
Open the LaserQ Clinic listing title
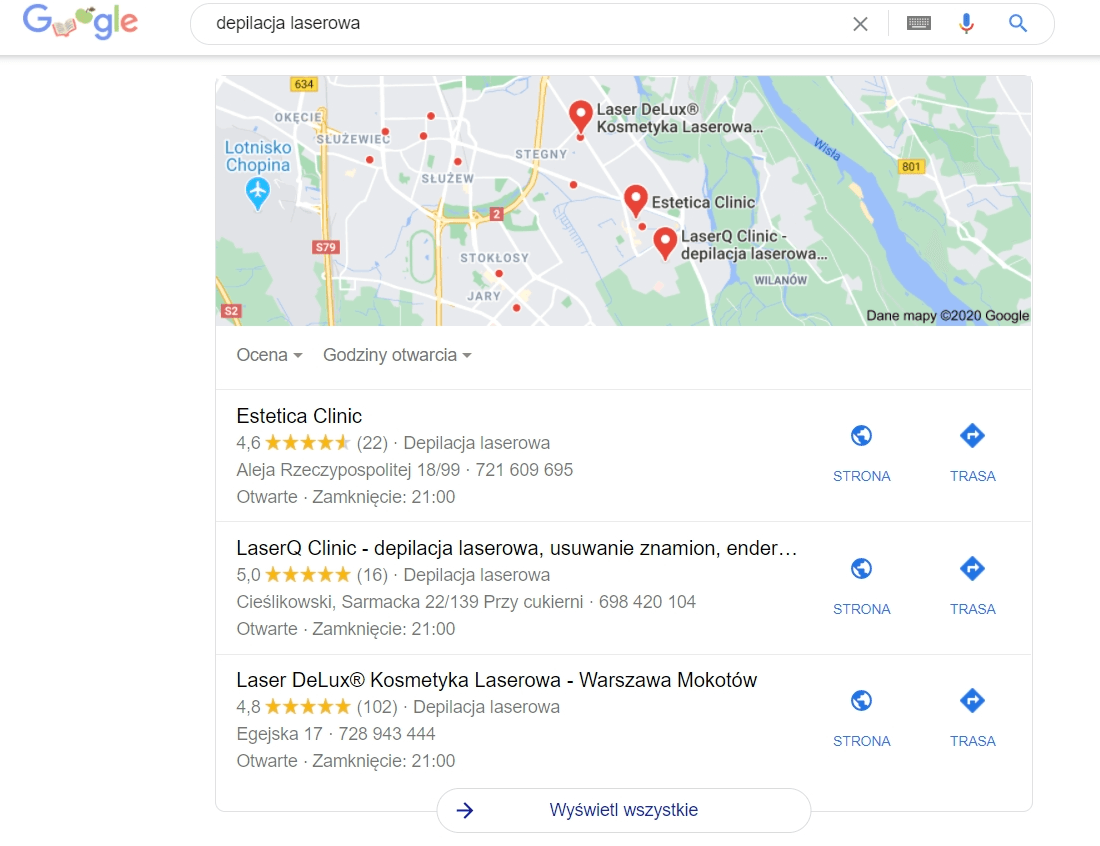pyautogui.click(x=517, y=548)
